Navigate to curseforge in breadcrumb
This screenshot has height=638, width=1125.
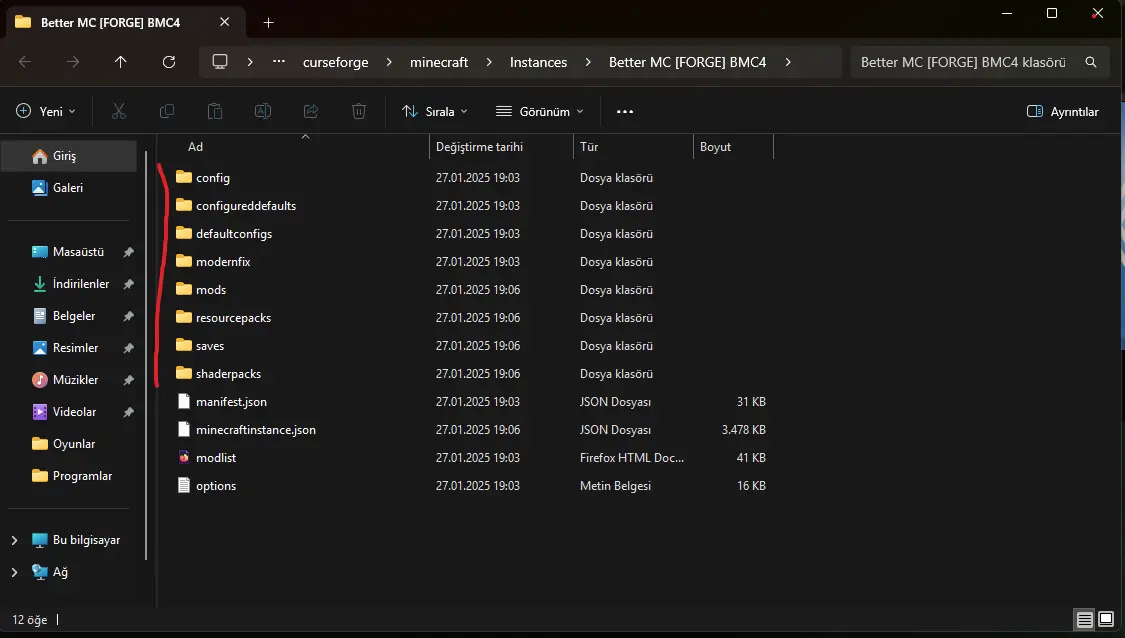pyautogui.click(x=336, y=62)
